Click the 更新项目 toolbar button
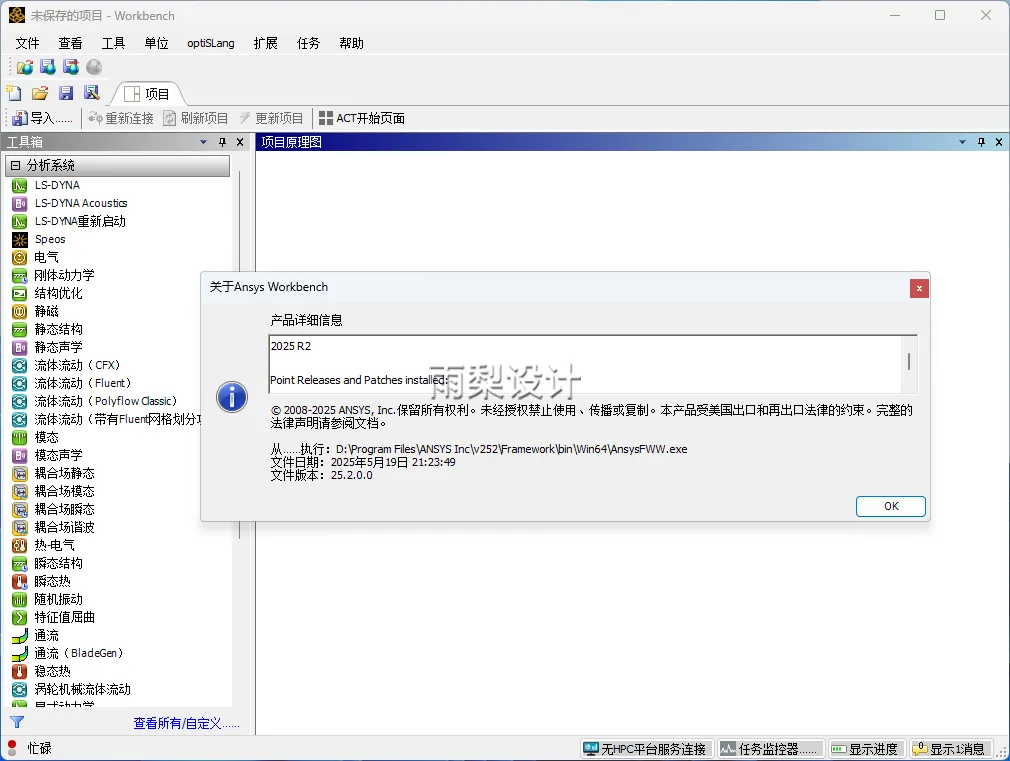The image size is (1010, 761). coord(271,119)
